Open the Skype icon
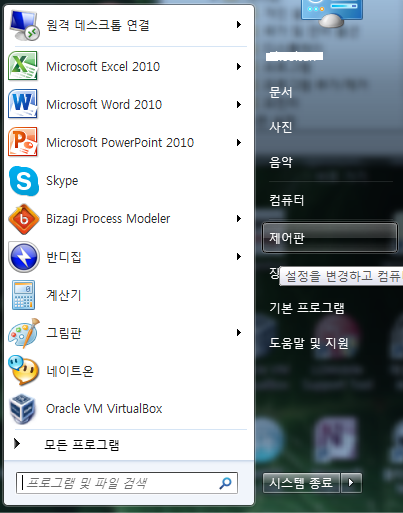Image resolution: width=403 pixels, height=513 pixels. [x=23, y=181]
